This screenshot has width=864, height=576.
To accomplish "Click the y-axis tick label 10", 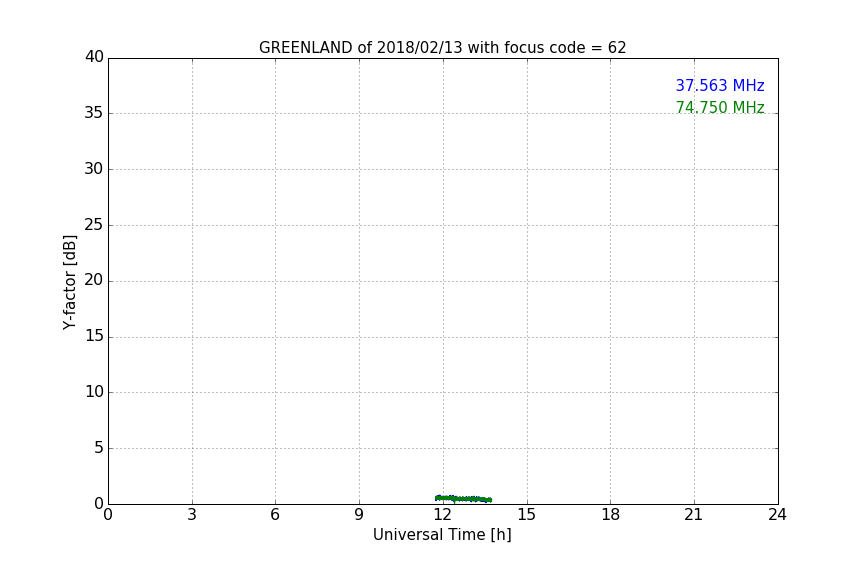I will [x=94, y=392].
